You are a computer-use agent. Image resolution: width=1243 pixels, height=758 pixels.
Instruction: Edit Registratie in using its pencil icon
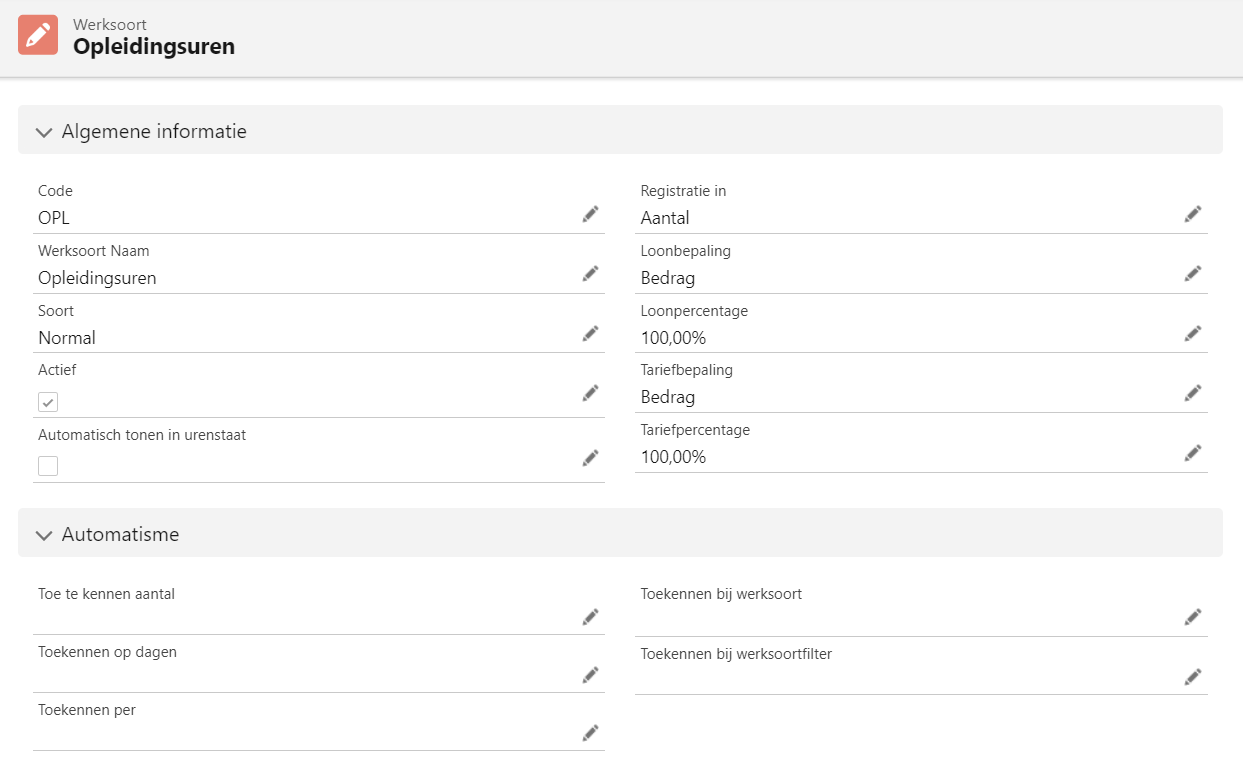[x=1192, y=214]
